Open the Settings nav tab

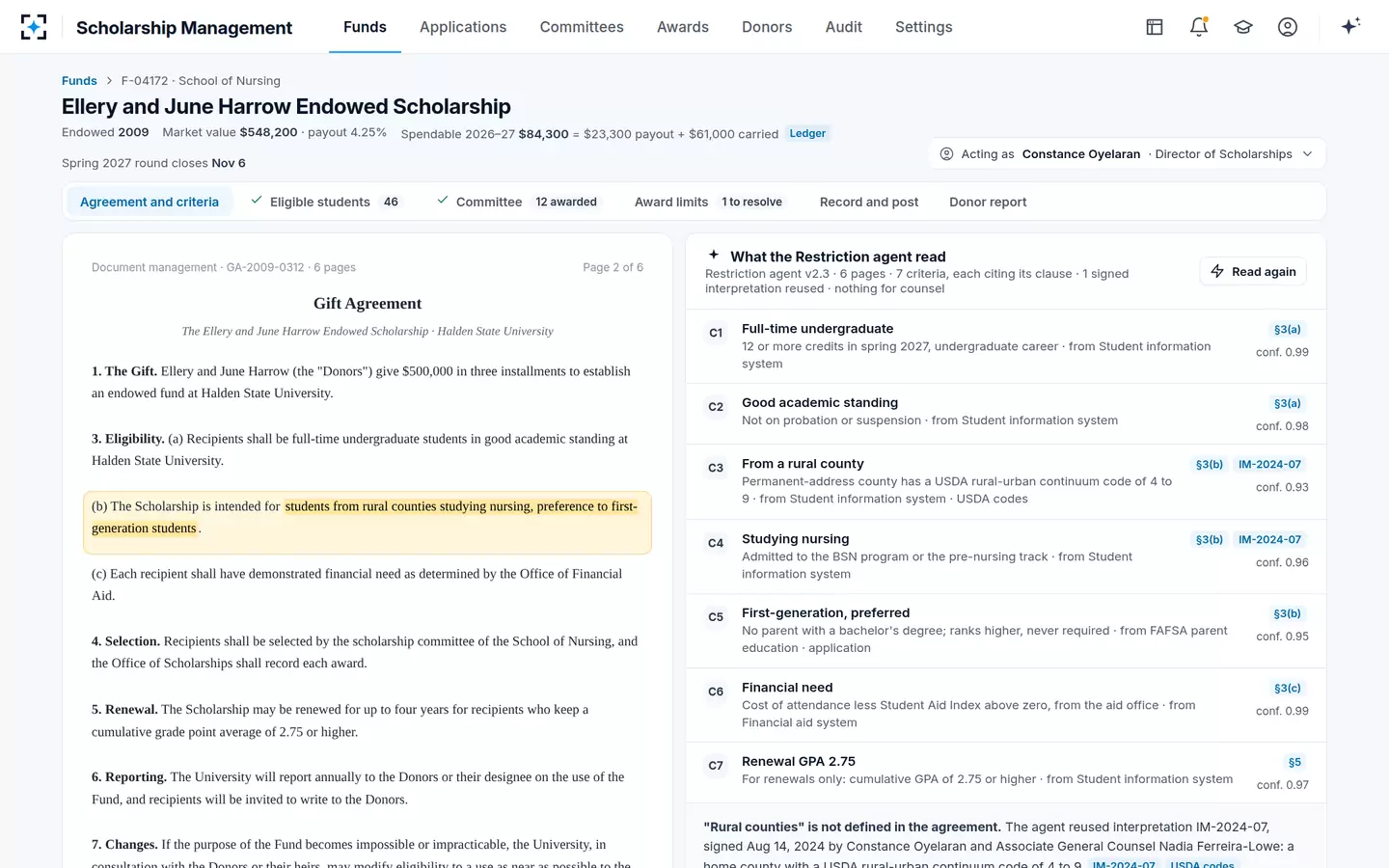(x=924, y=27)
